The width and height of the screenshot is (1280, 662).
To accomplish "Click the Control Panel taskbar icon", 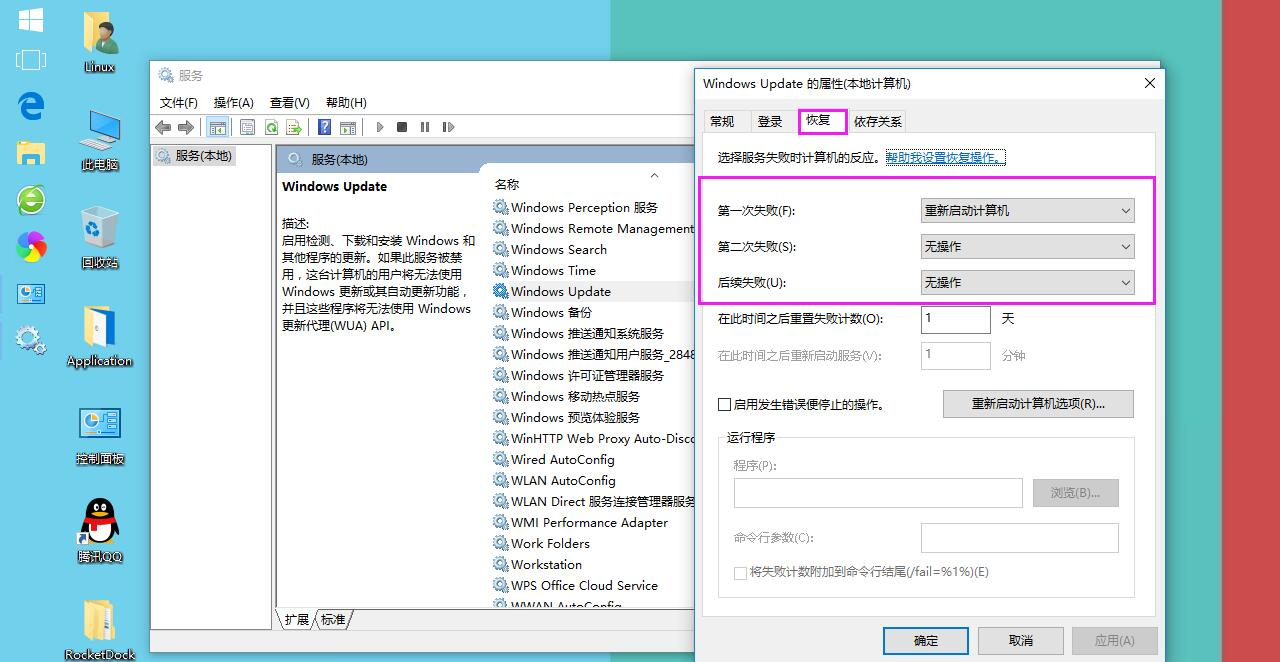I will [31, 294].
